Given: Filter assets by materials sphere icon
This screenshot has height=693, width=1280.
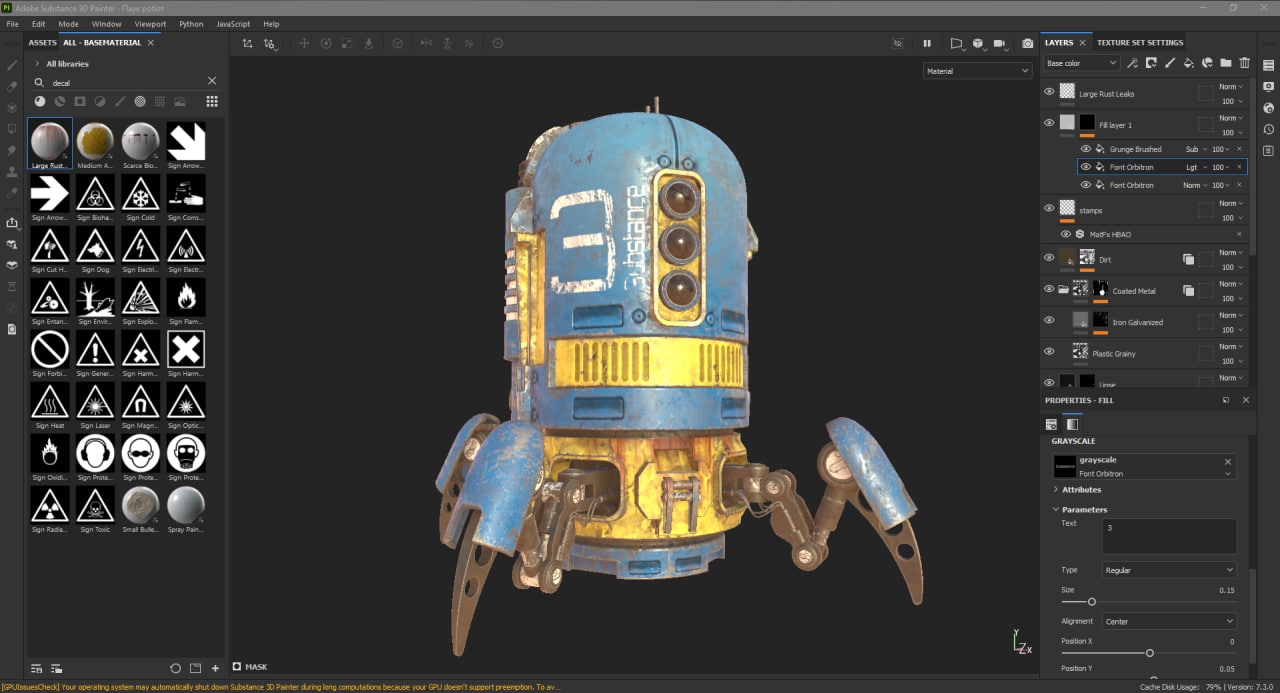Looking at the screenshot, I should 39,101.
